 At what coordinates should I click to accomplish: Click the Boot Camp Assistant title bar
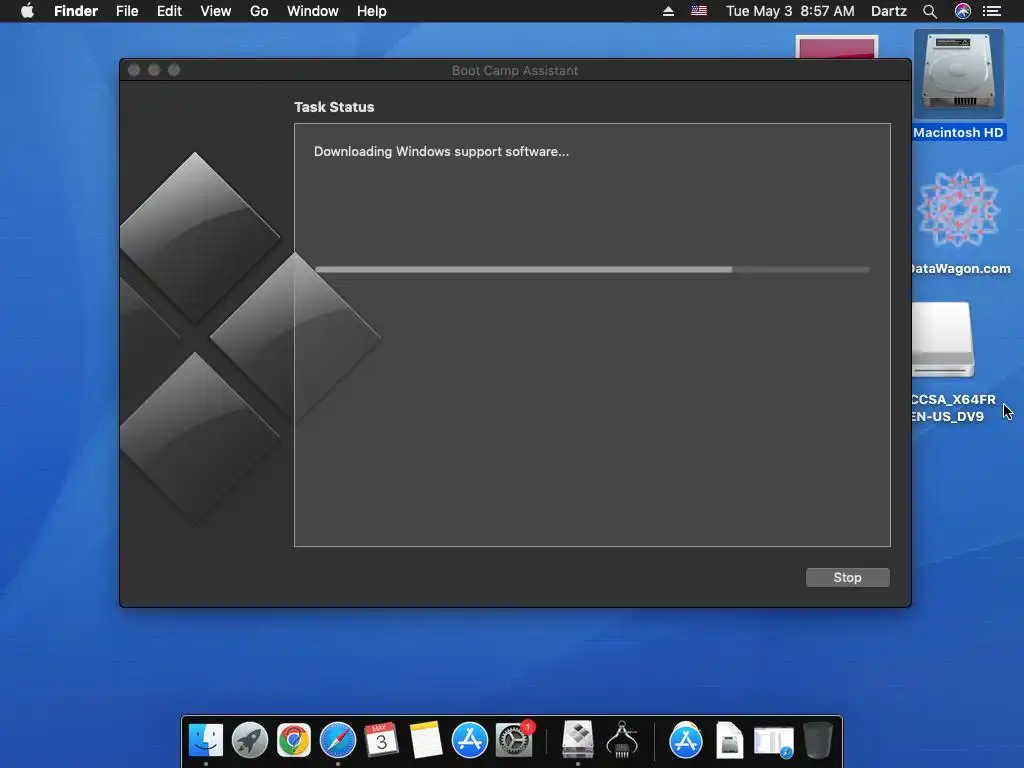coord(515,70)
